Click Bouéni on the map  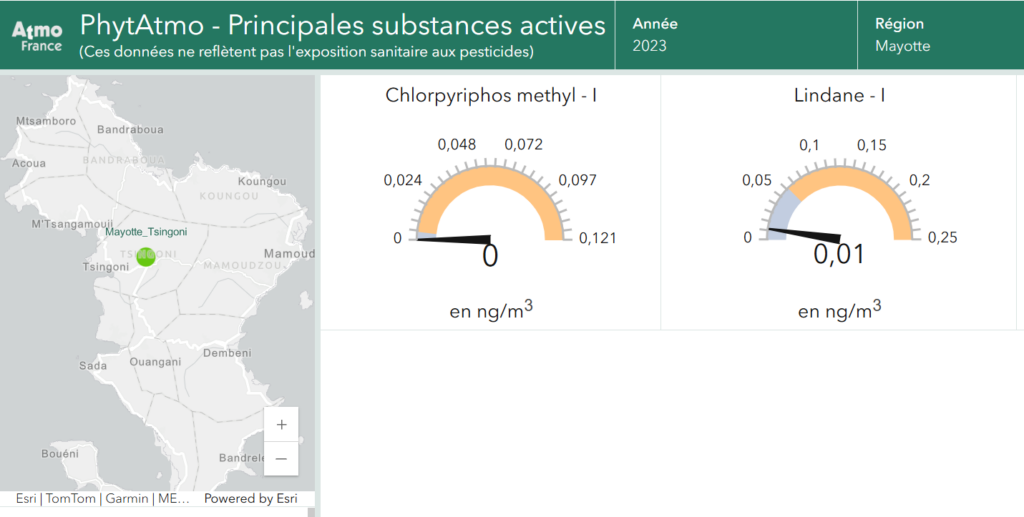click(x=60, y=454)
